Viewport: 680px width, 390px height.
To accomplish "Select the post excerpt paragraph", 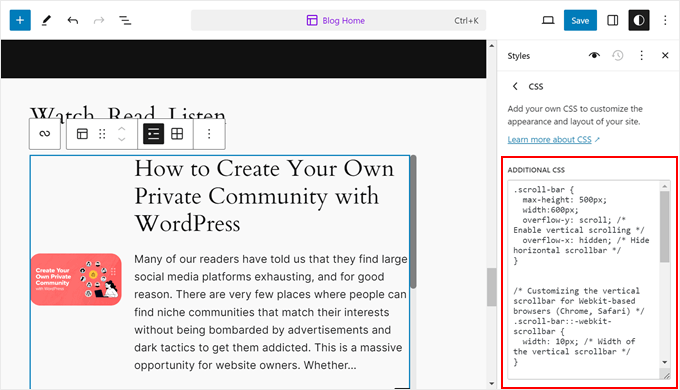I will tap(271, 312).
